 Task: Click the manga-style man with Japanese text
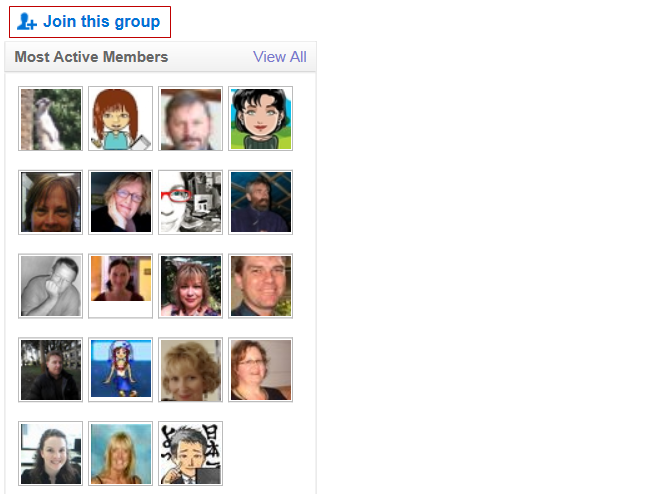pos(191,453)
